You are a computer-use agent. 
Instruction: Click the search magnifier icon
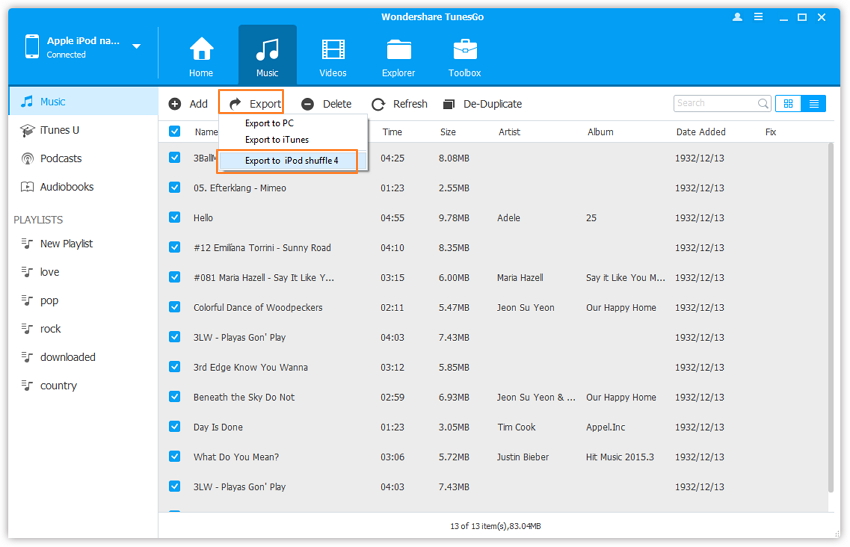pyautogui.click(x=763, y=103)
